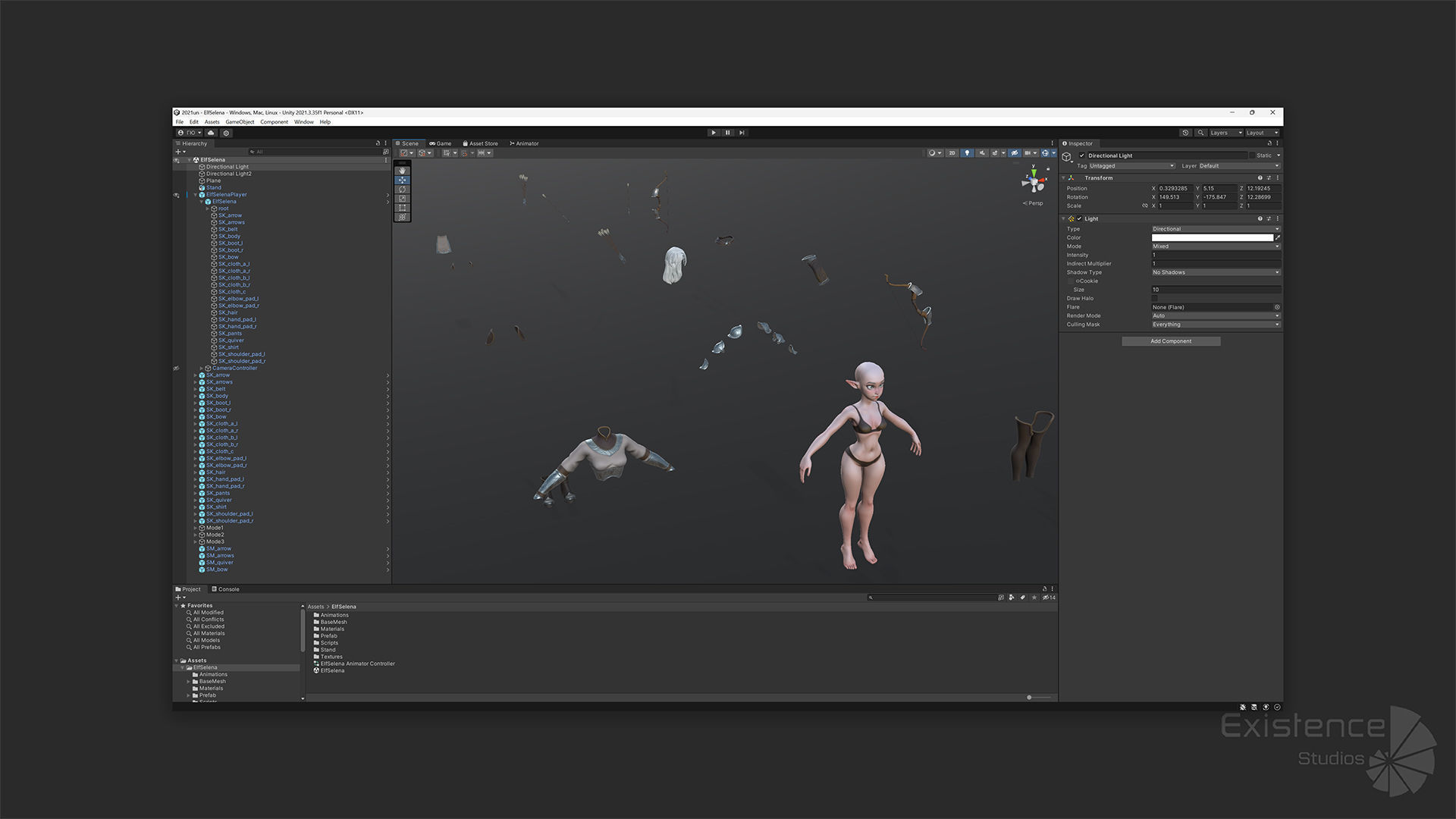Click the Pick color eyedropper icon

point(1278,237)
